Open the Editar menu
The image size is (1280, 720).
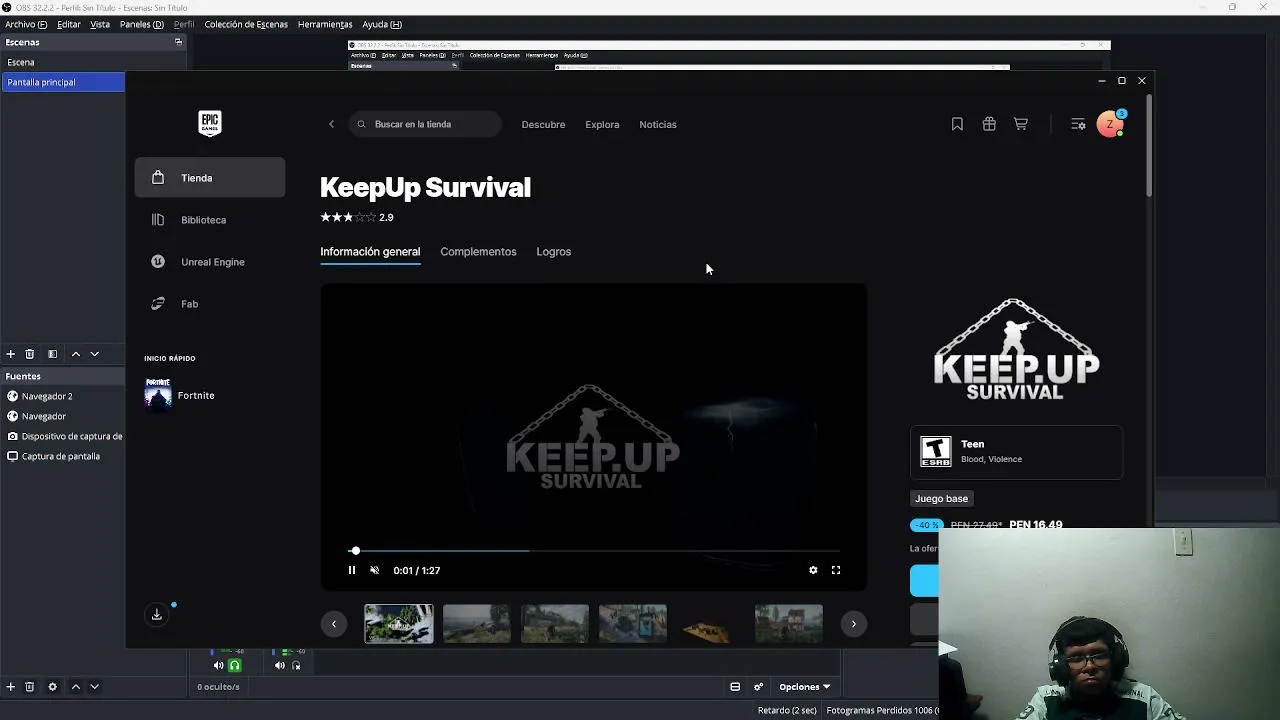click(x=69, y=24)
